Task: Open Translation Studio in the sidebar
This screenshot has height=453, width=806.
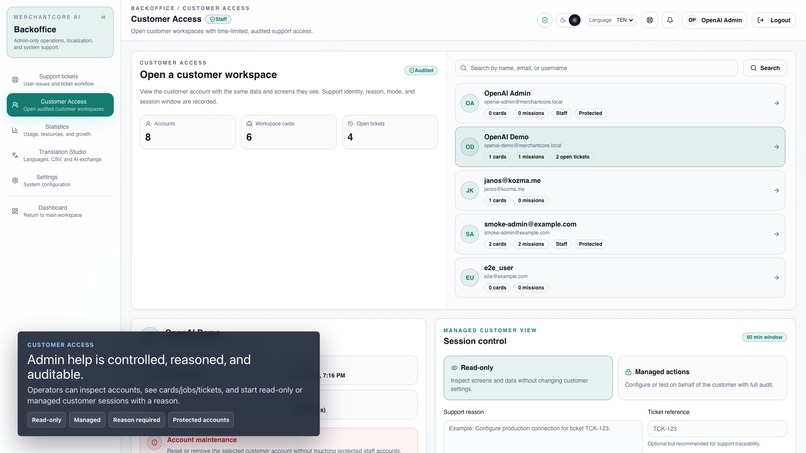Action: [x=60, y=155]
